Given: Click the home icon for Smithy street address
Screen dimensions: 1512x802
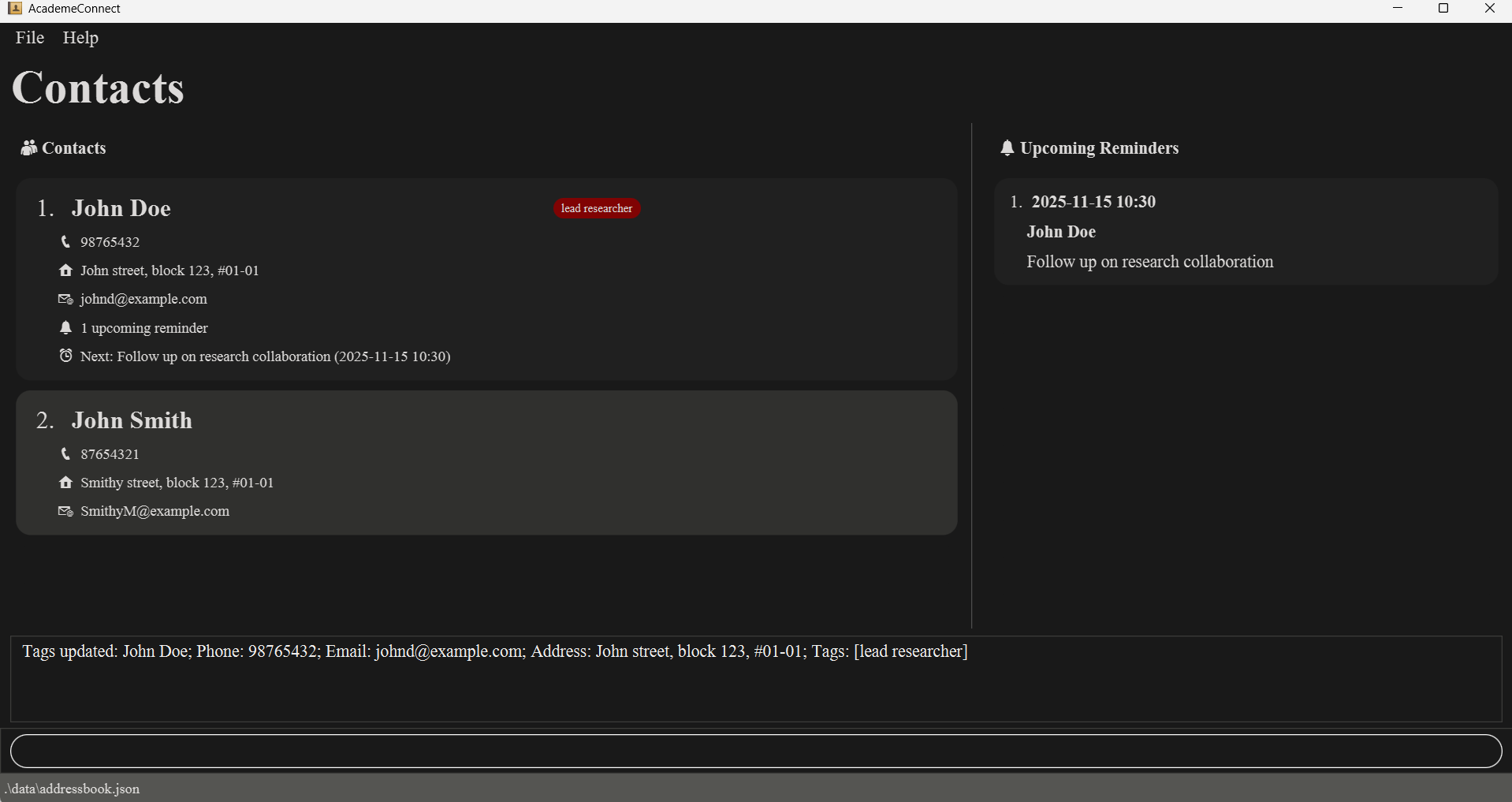Looking at the screenshot, I should point(65,483).
